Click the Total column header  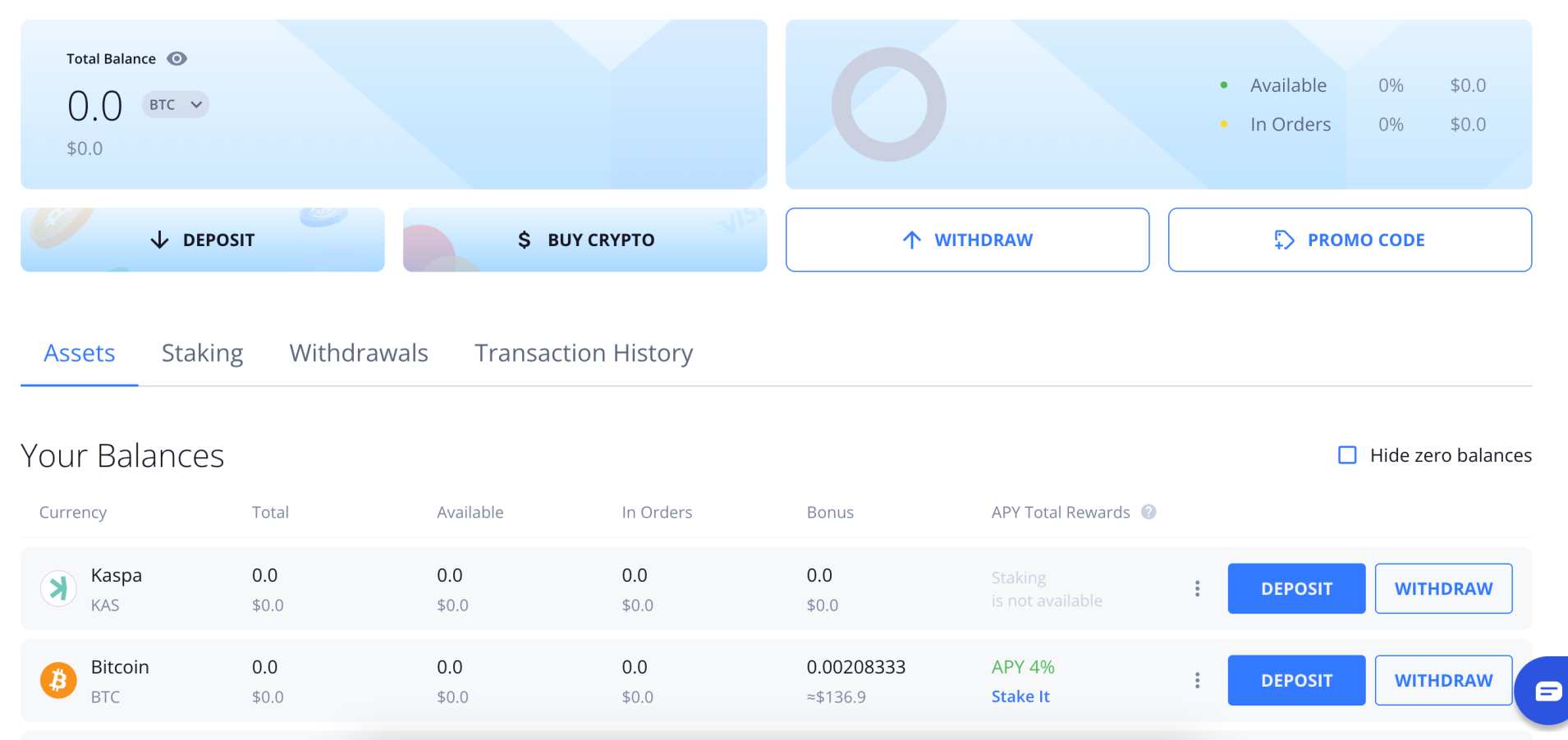270,512
